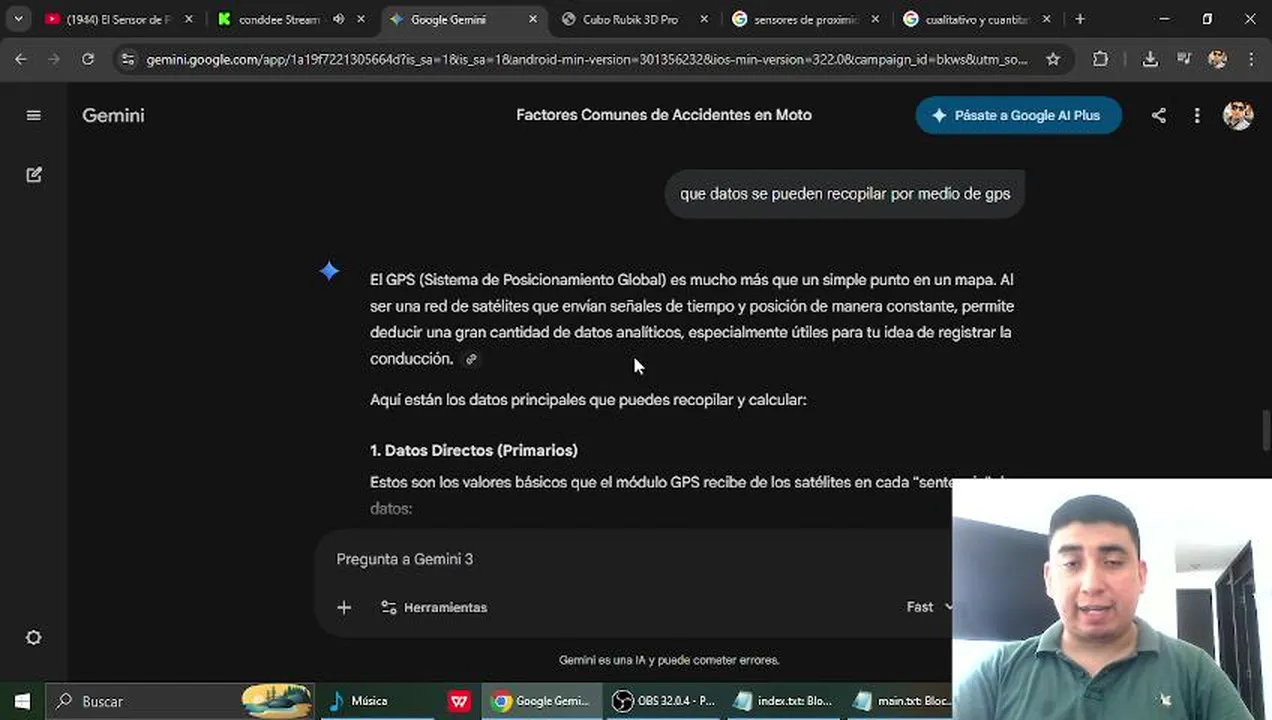Image resolution: width=1272 pixels, height=720 pixels.
Task: Open Chrome three-dot menu
Action: [1251, 60]
